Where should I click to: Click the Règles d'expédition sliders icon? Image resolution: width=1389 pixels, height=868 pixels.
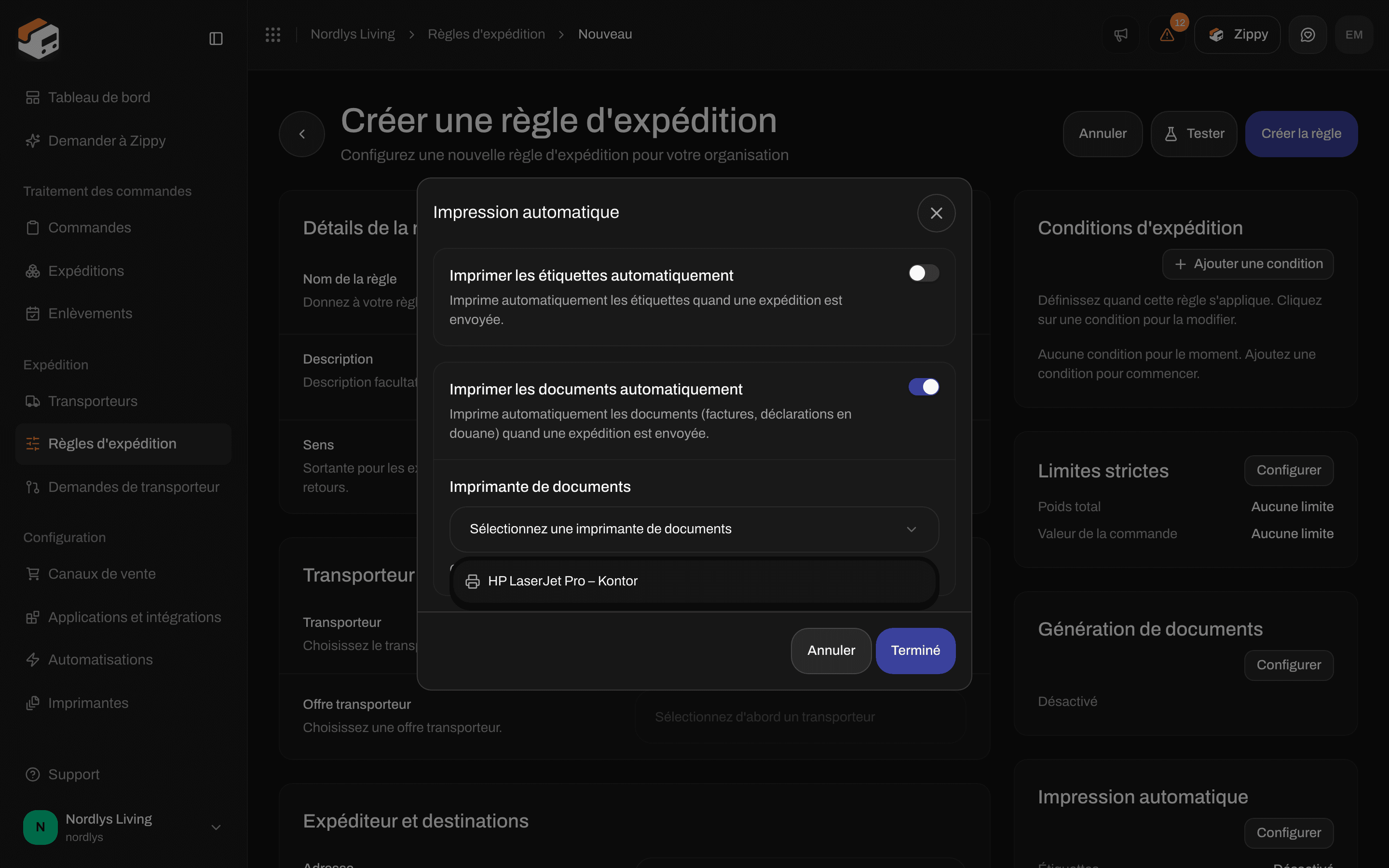[x=33, y=444]
